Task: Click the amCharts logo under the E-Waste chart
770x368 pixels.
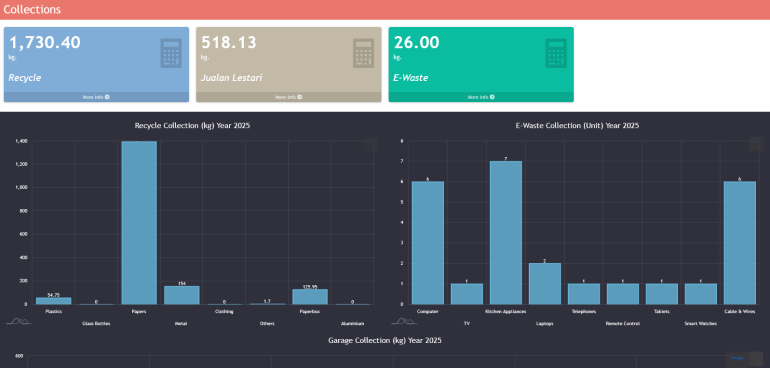Action: 404,321
